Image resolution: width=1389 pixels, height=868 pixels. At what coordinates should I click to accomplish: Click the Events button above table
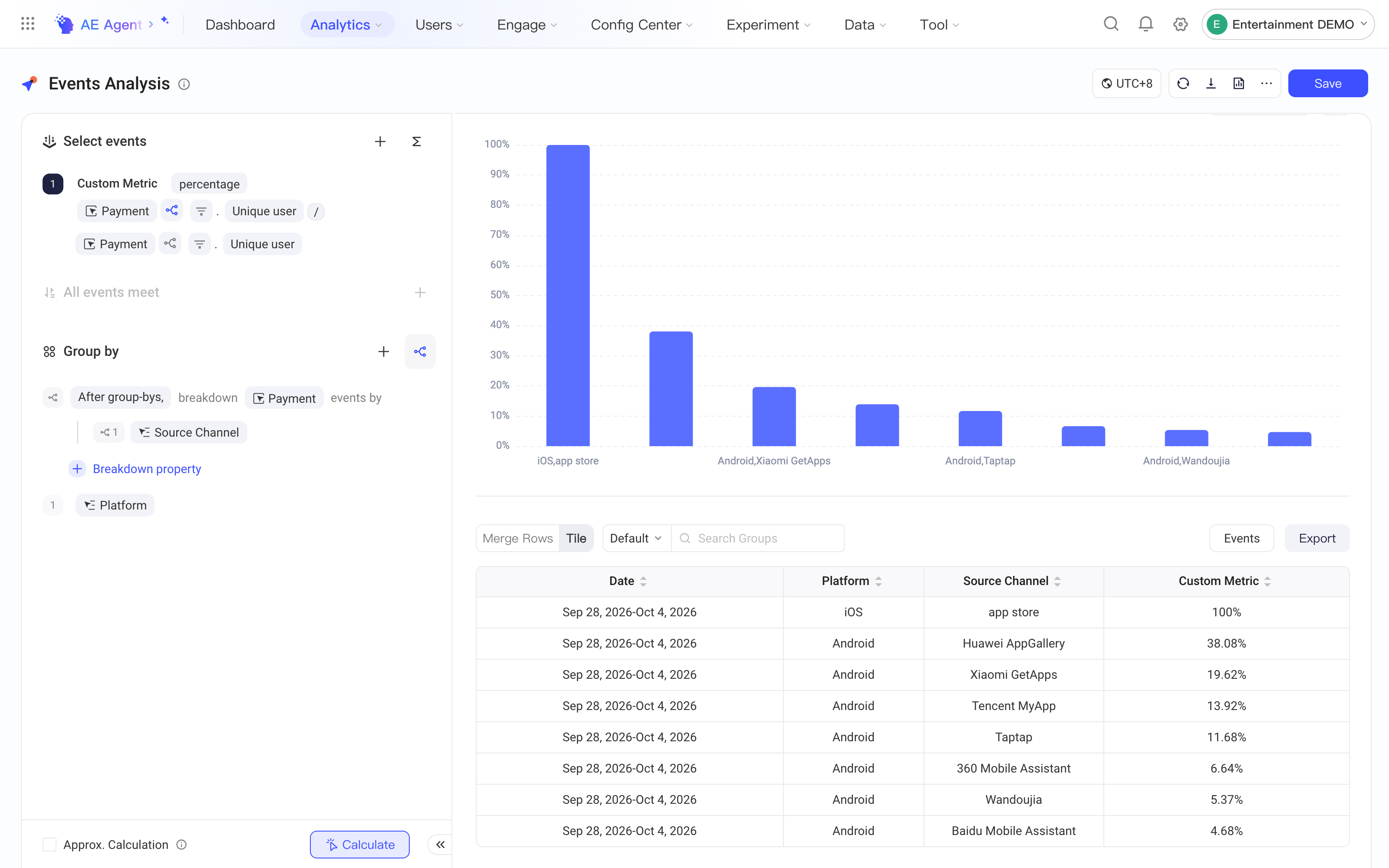(x=1241, y=538)
